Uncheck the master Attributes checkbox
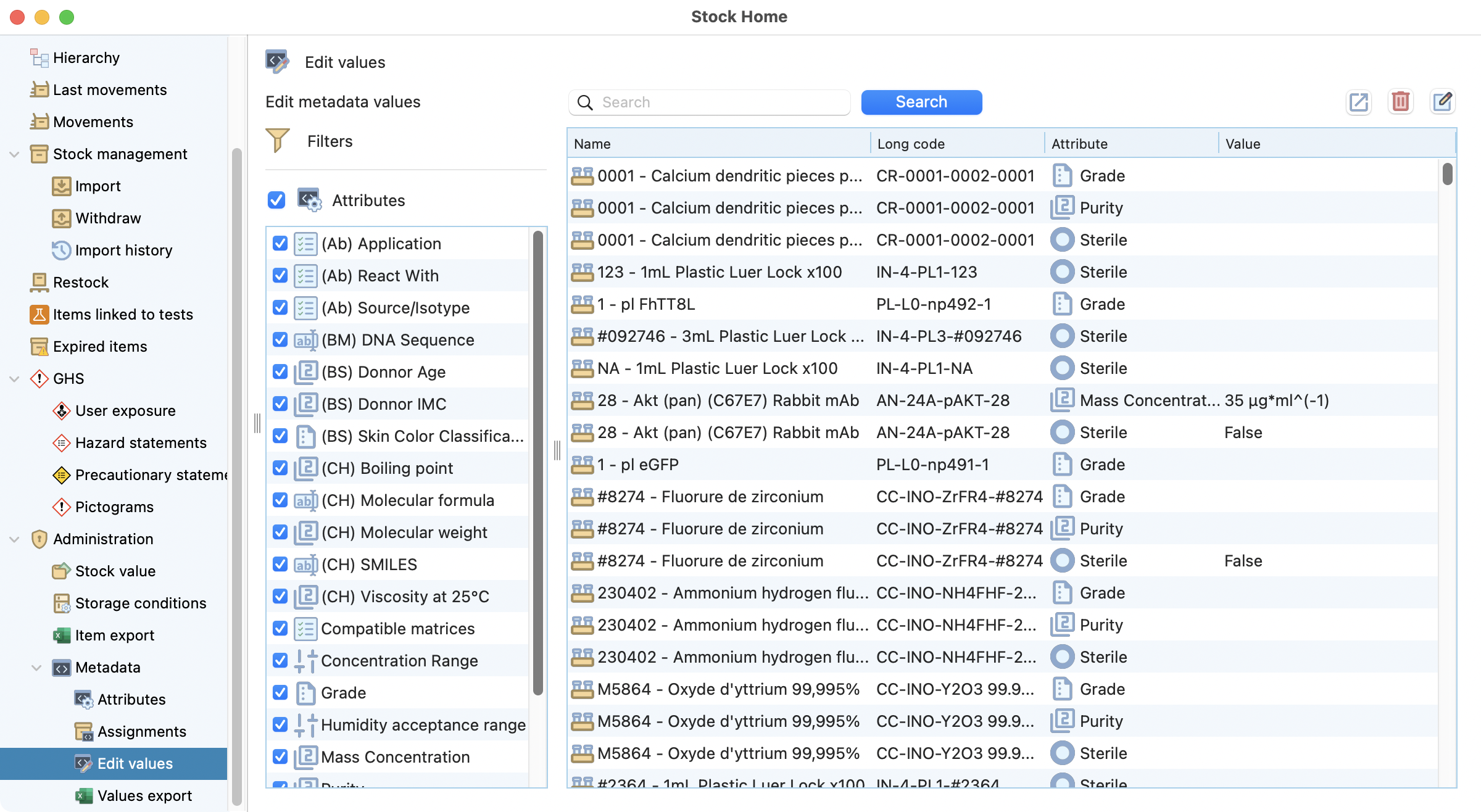 (276, 200)
